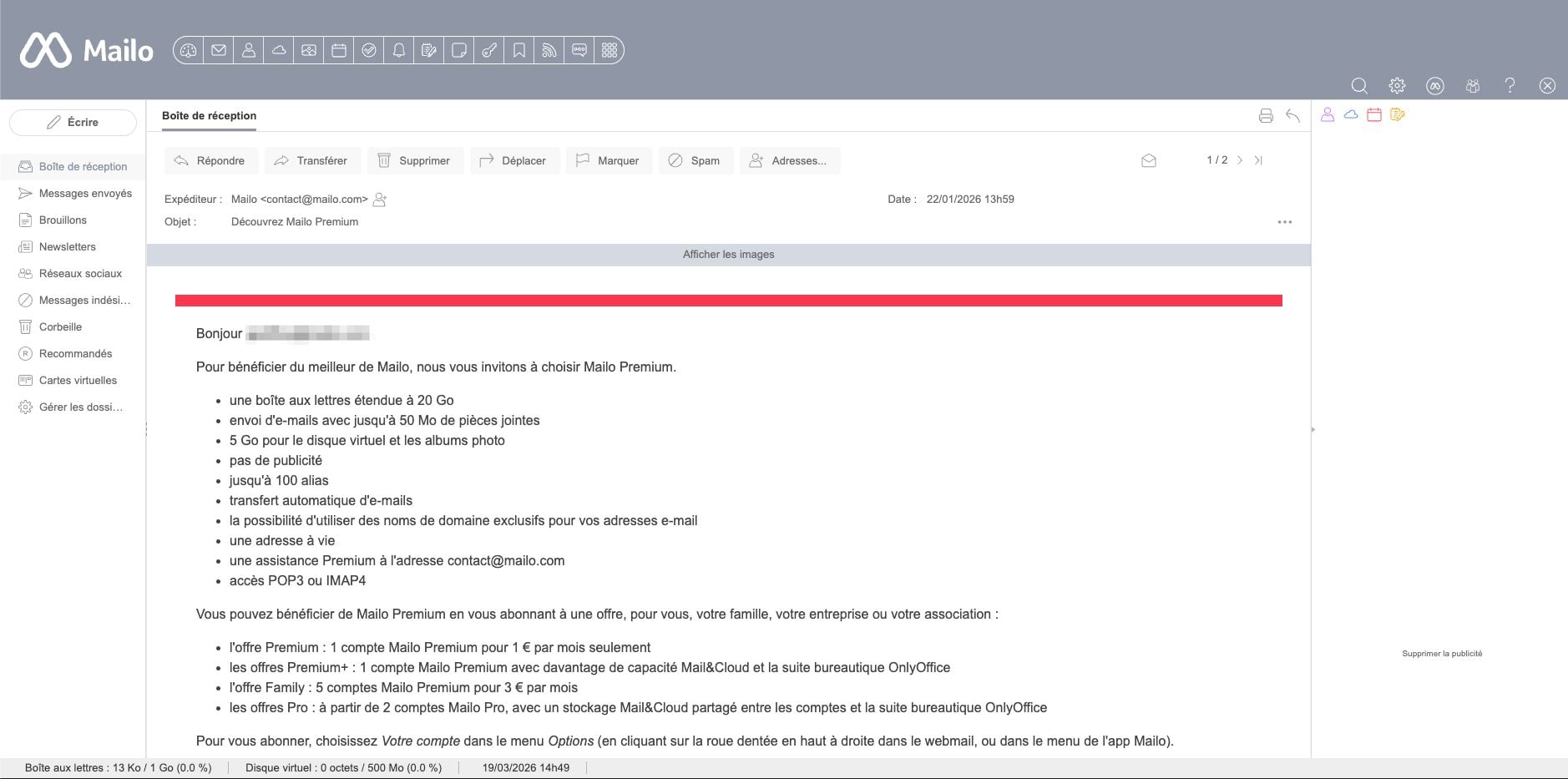Click the family group icon in the header
Viewport: 1568px width, 779px height.
tap(1473, 86)
